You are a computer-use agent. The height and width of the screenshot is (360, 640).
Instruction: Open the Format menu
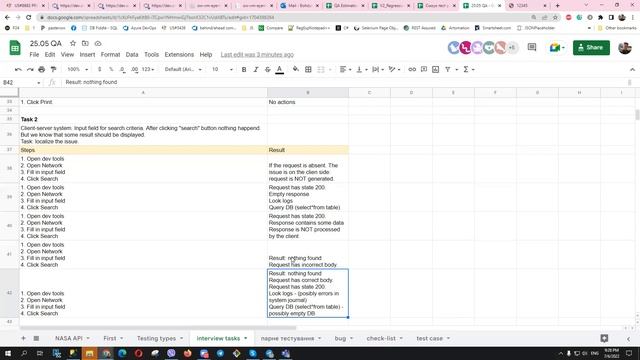tap(110, 55)
